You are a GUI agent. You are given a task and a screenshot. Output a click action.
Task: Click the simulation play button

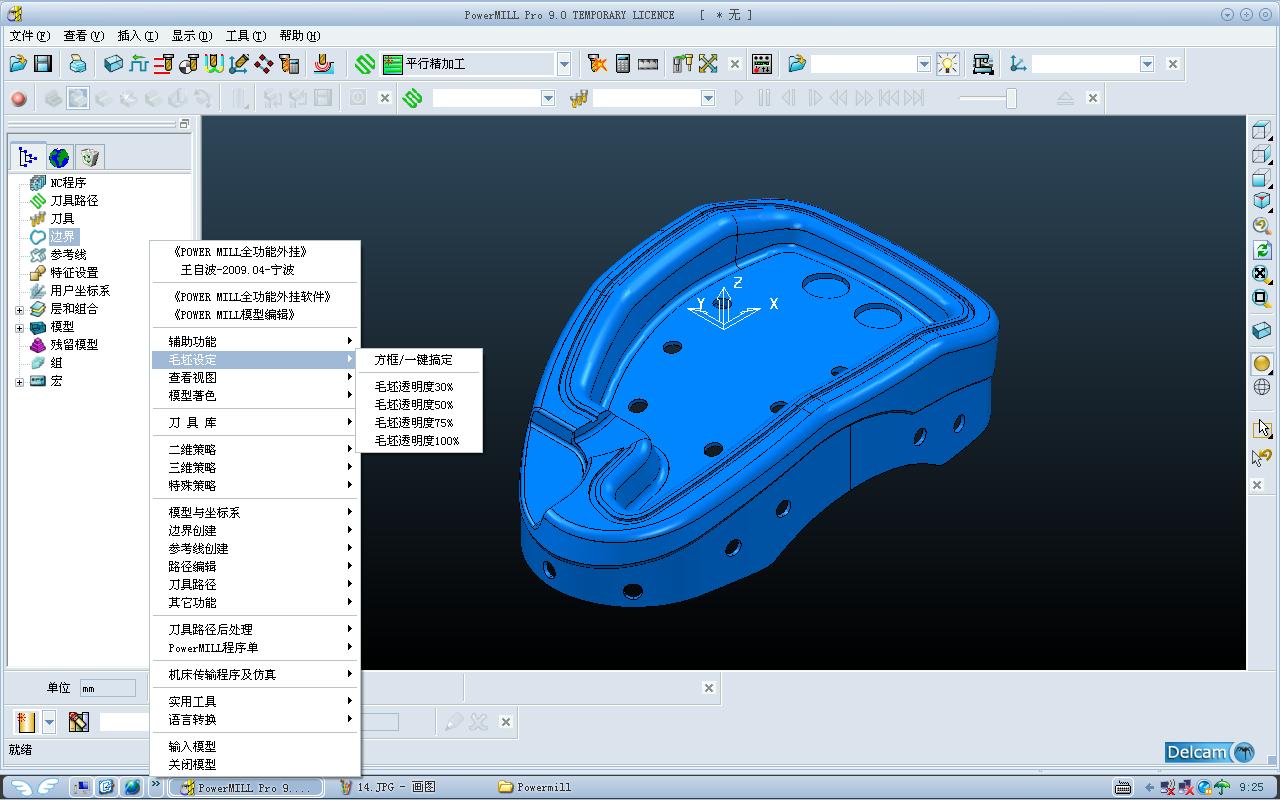(x=739, y=98)
